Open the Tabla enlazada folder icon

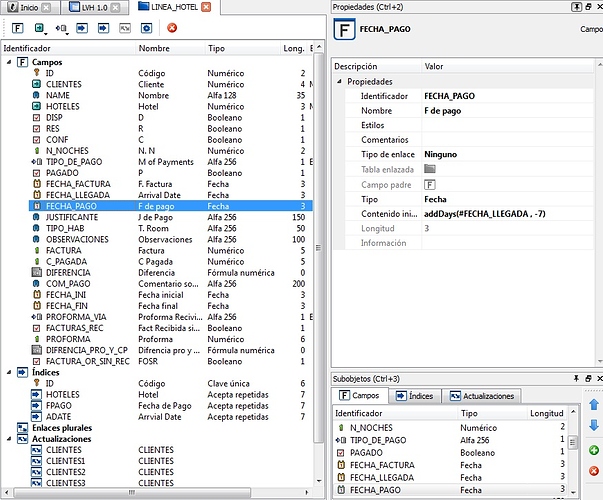(x=430, y=169)
